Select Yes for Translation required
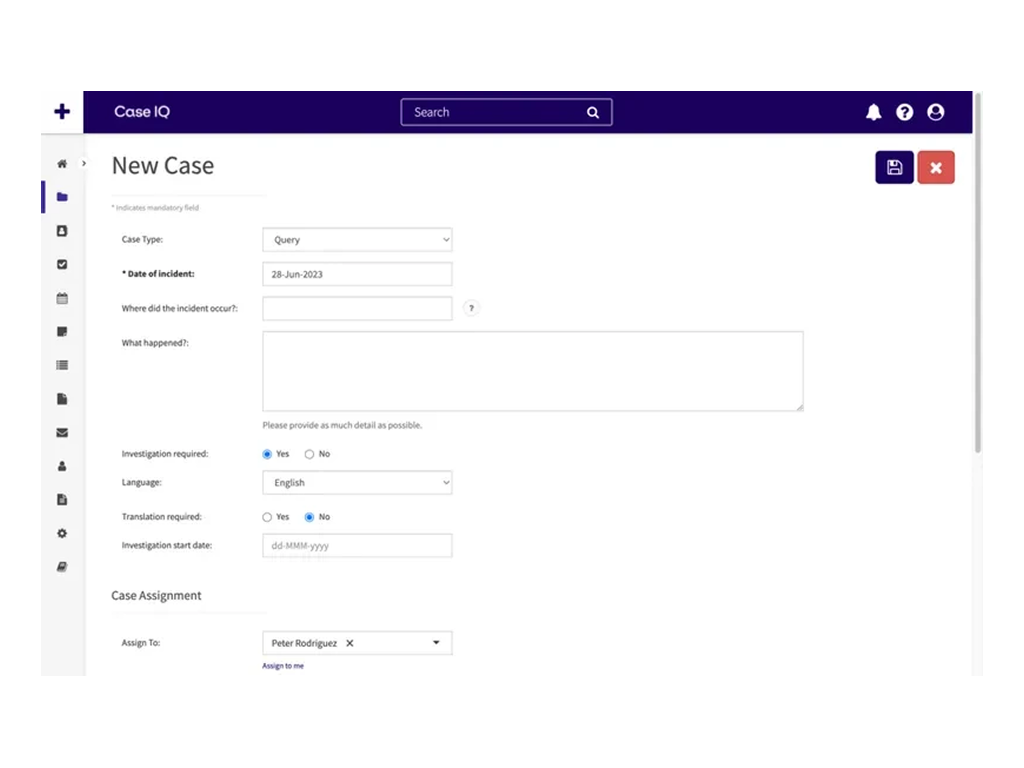Image resolution: width=1024 pixels, height=768 pixels. [x=267, y=517]
